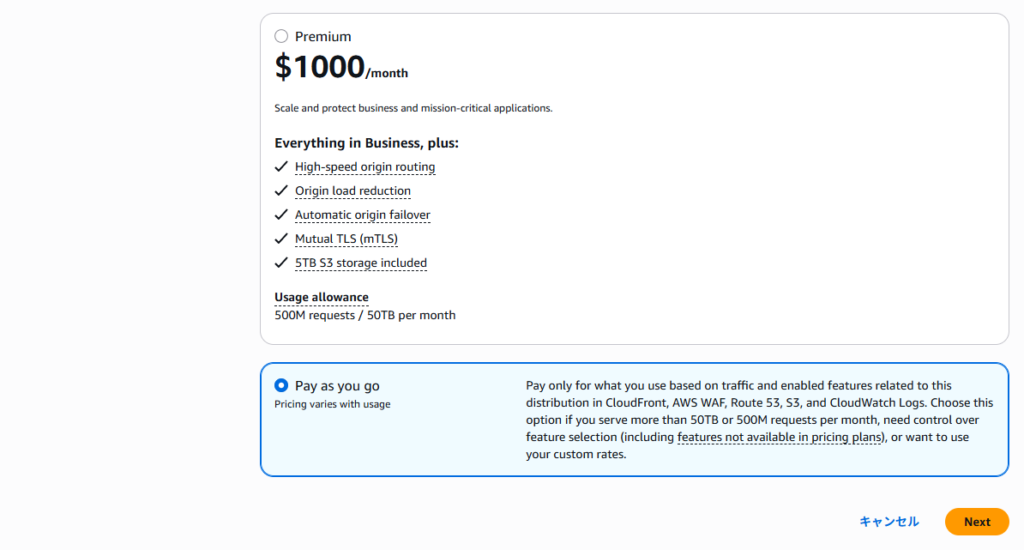The height and width of the screenshot is (550, 1024).
Task: Click checkmark icon beside 5TB S3 storage
Action: pyautogui.click(x=281, y=263)
